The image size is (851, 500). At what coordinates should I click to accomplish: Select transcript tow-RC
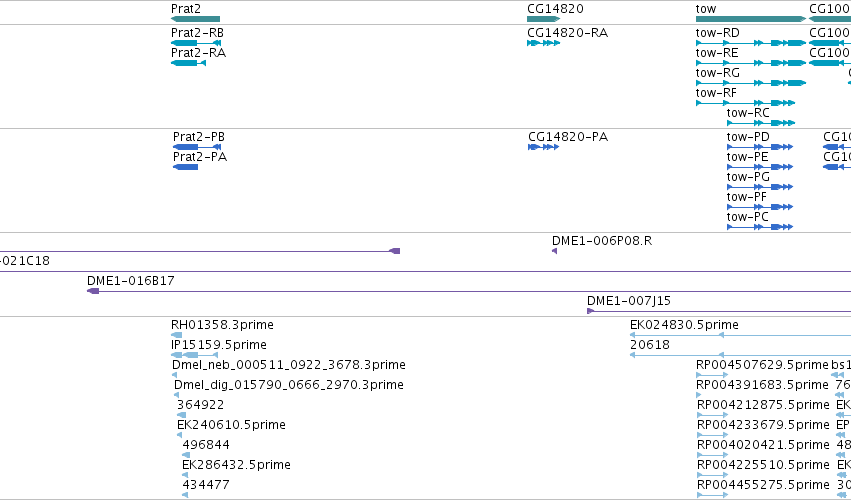coord(761,123)
